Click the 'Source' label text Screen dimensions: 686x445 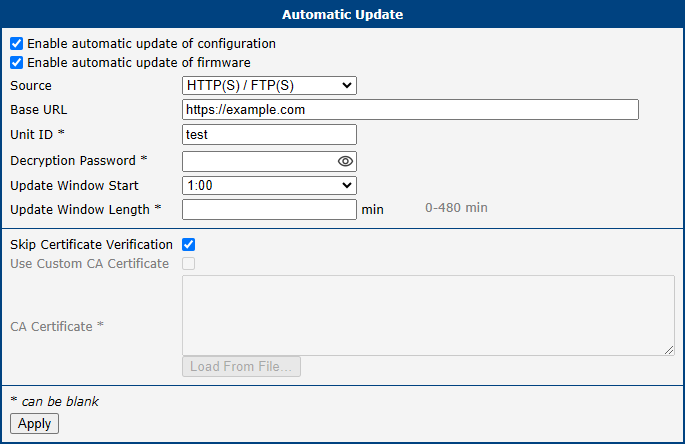coord(31,85)
